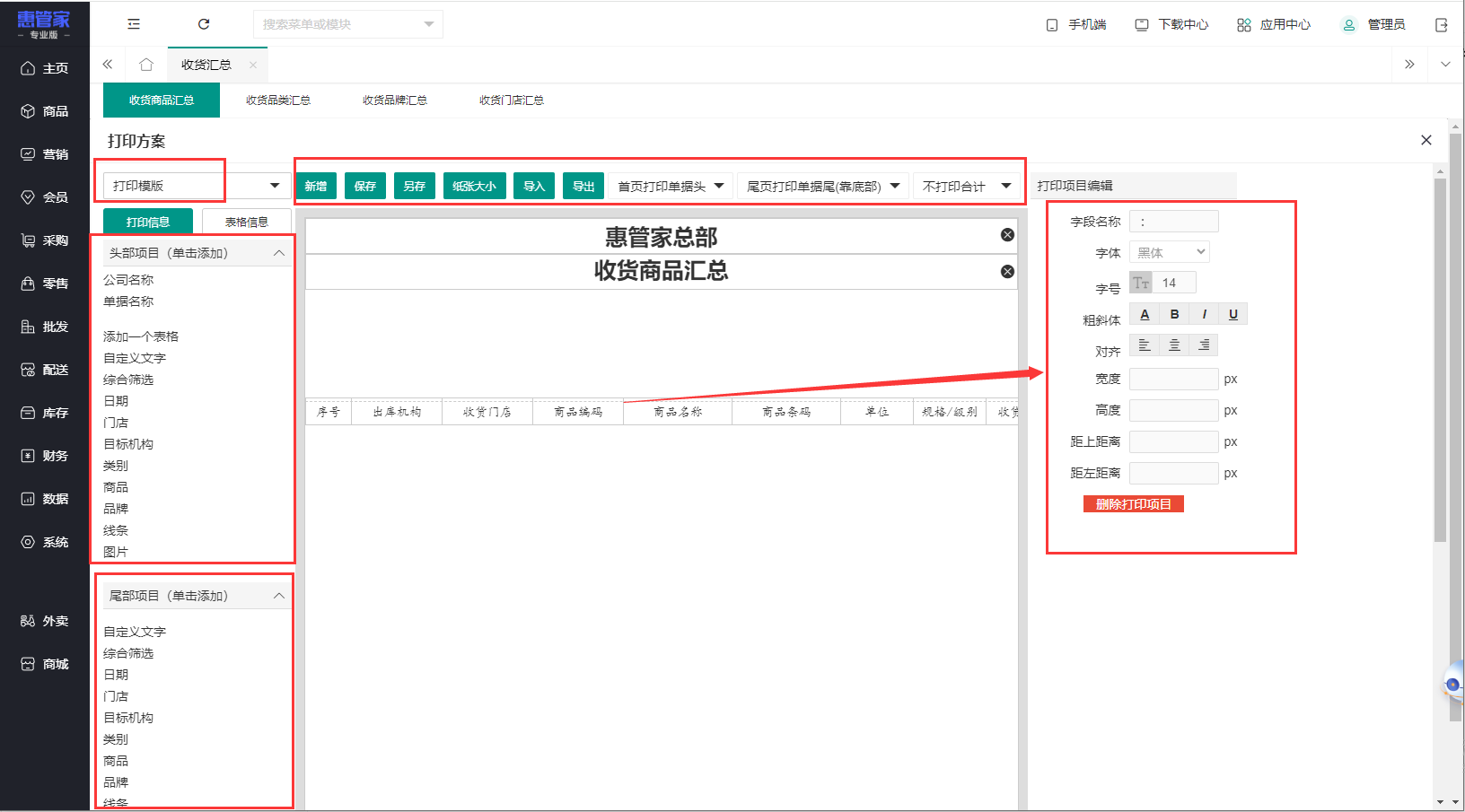Click the 宽度 input field
The image size is (1465, 812).
[x=1173, y=379]
